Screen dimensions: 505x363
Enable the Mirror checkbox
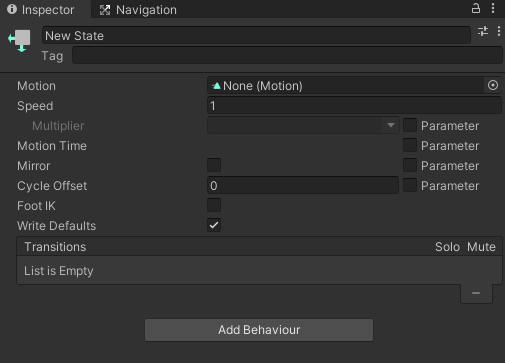[x=214, y=165]
